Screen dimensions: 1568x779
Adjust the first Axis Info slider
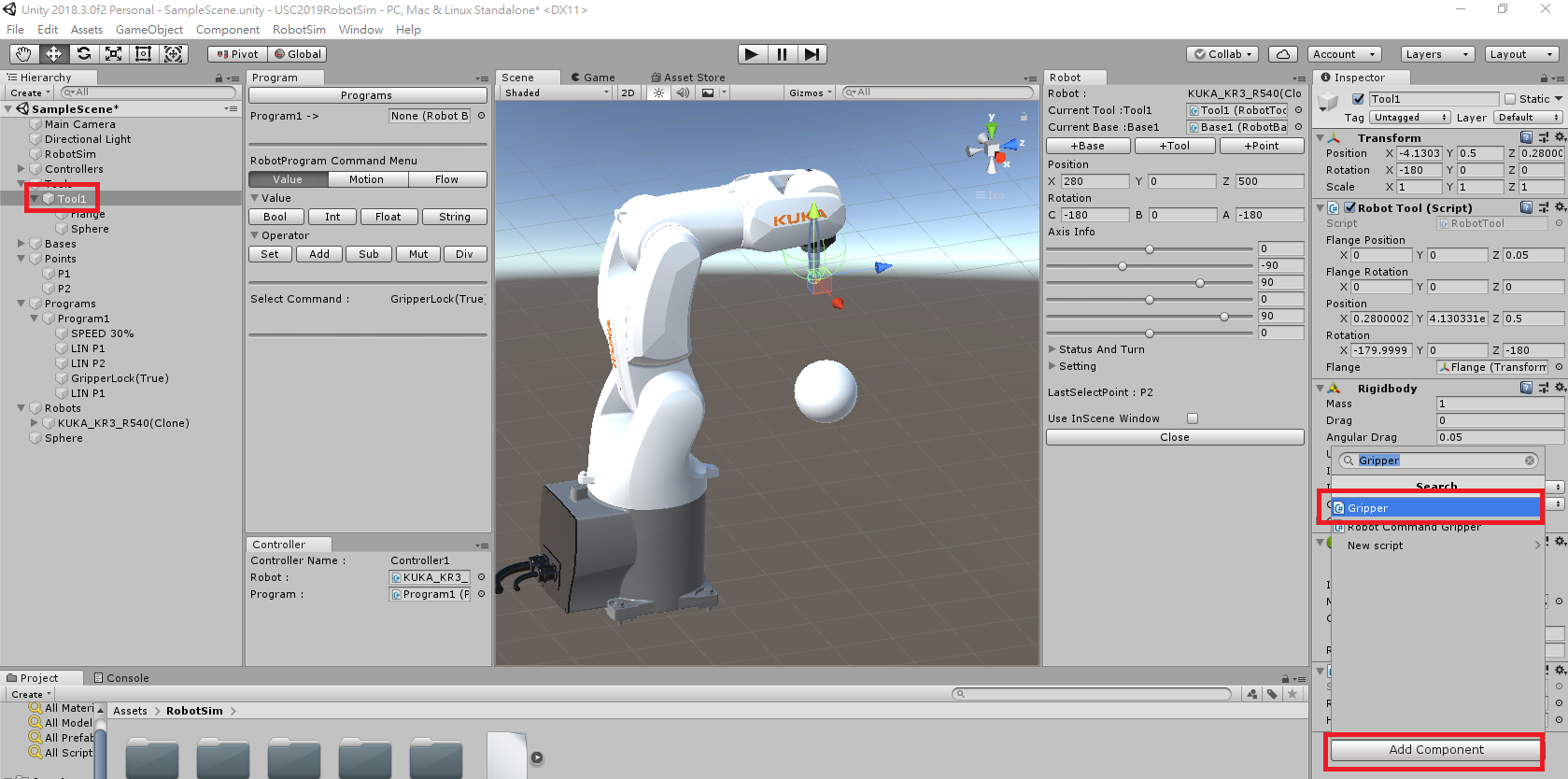tap(1150, 249)
